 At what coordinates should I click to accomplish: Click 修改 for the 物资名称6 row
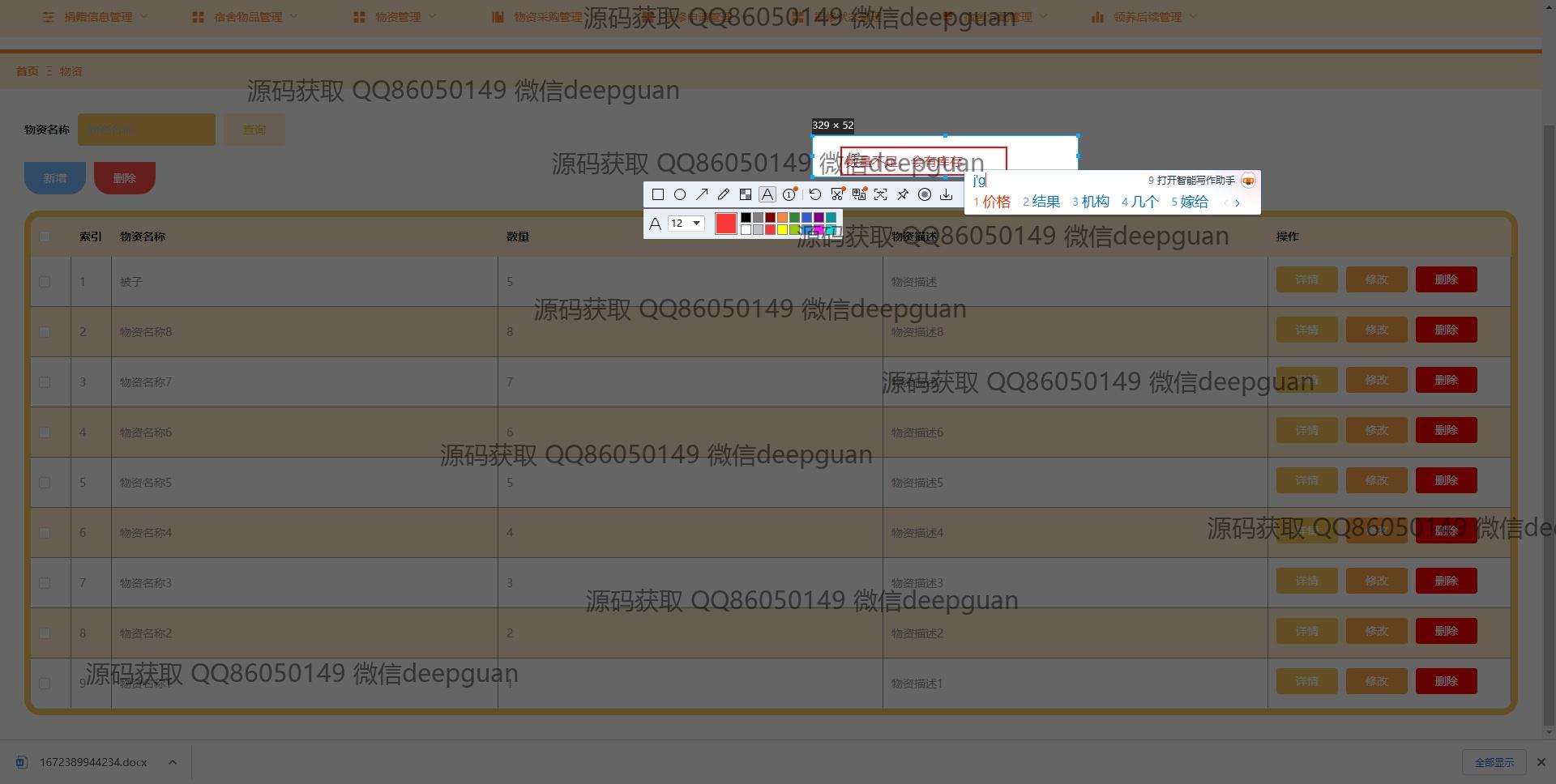(x=1377, y=430)
